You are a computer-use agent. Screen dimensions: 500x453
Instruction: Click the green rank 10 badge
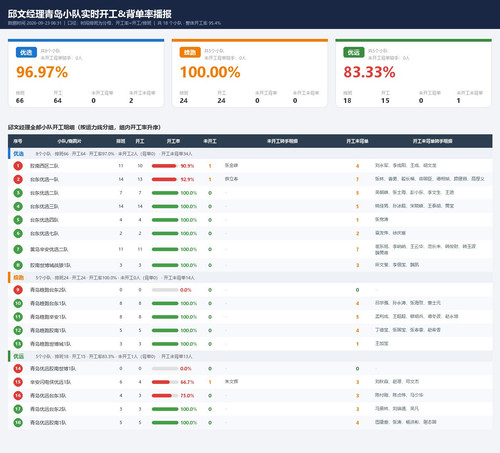(18, 303)
